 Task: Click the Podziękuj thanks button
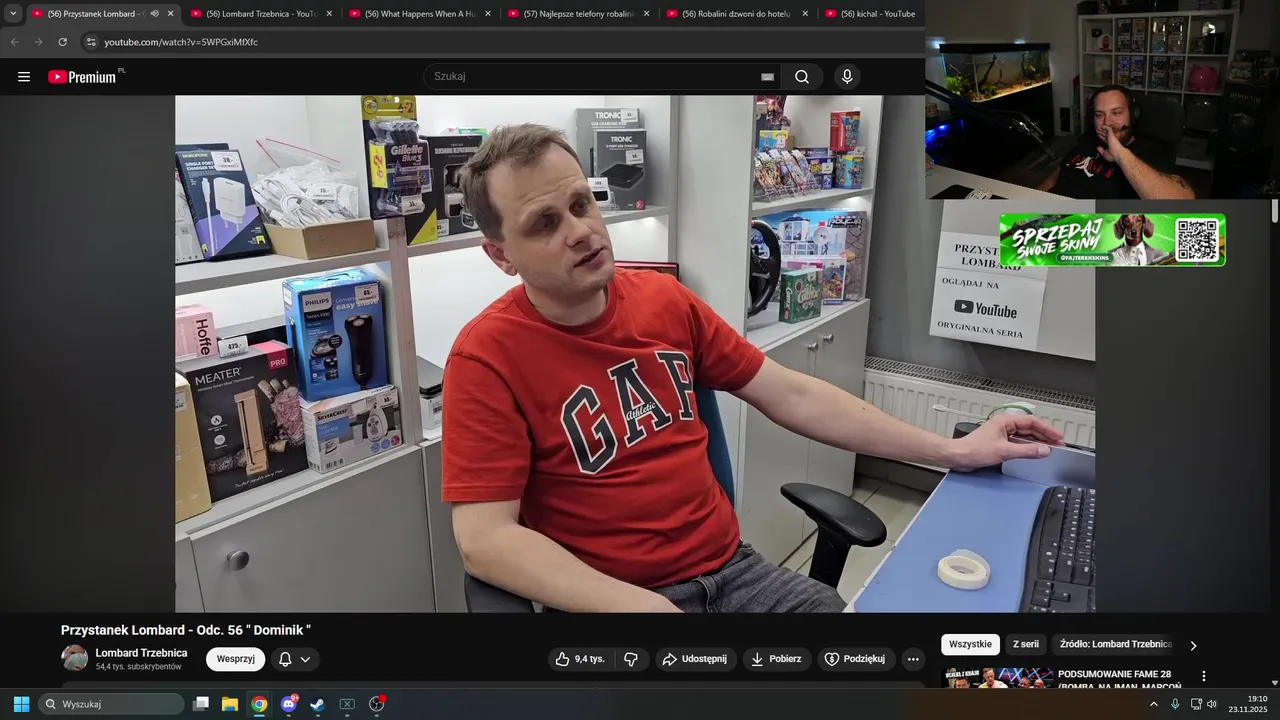click(856, 659)
